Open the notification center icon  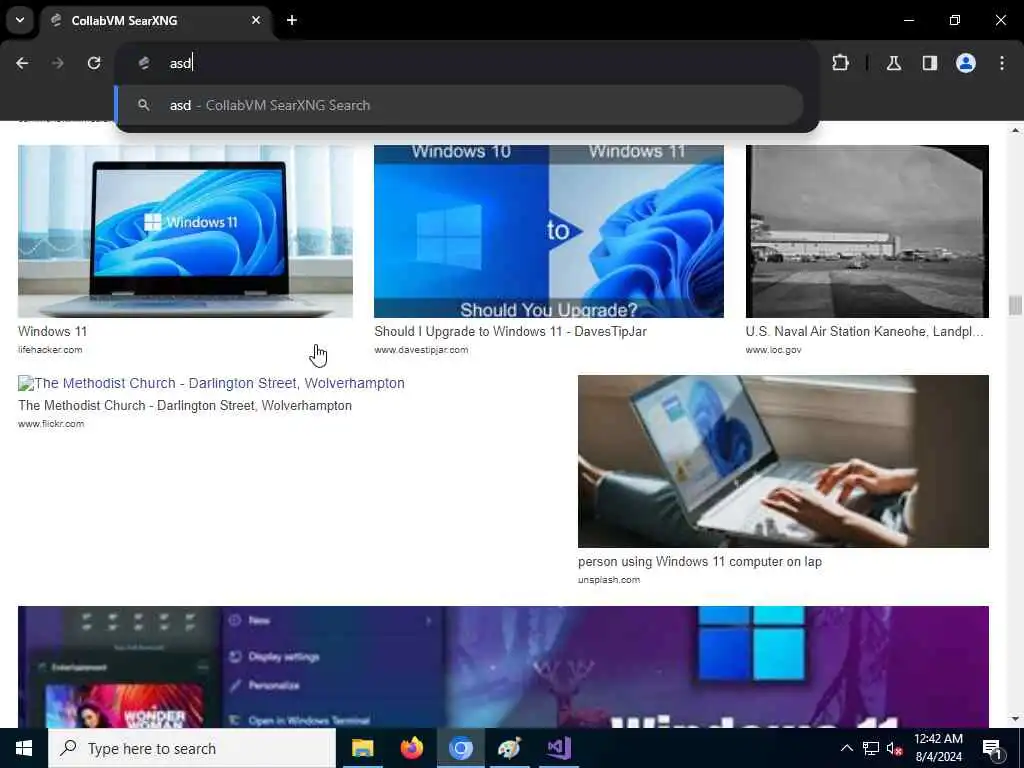pos(993,749)
